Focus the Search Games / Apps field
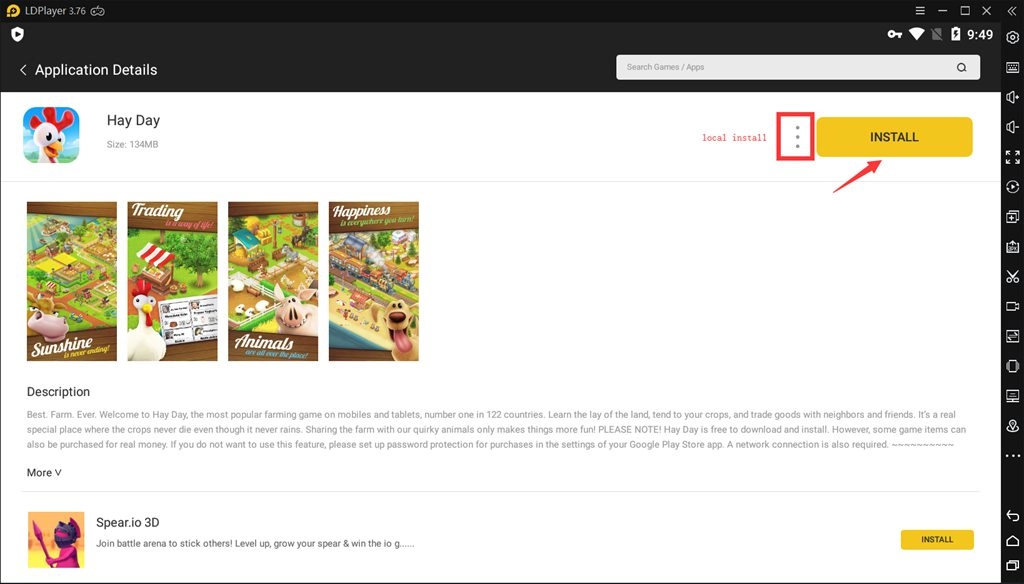Screen dimensions: 1024x584 tap(797, 67)
